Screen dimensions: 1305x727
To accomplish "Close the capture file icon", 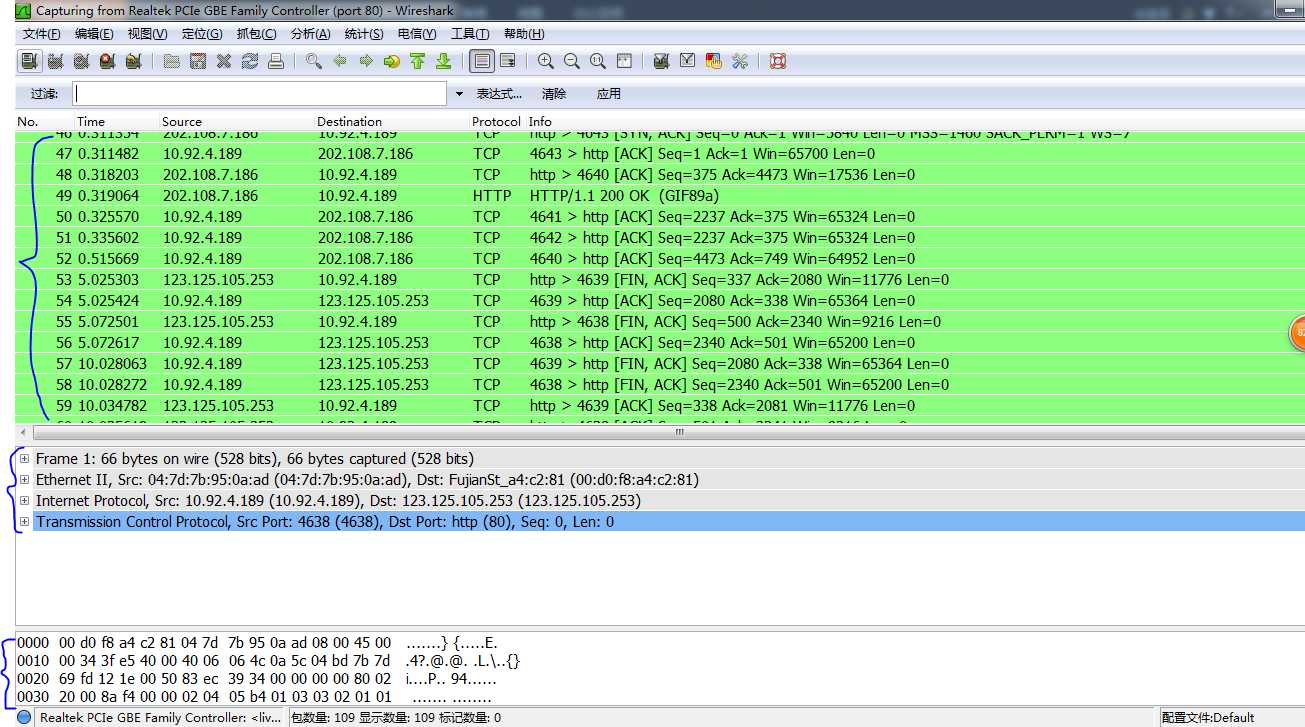I will tap(224, 61).
